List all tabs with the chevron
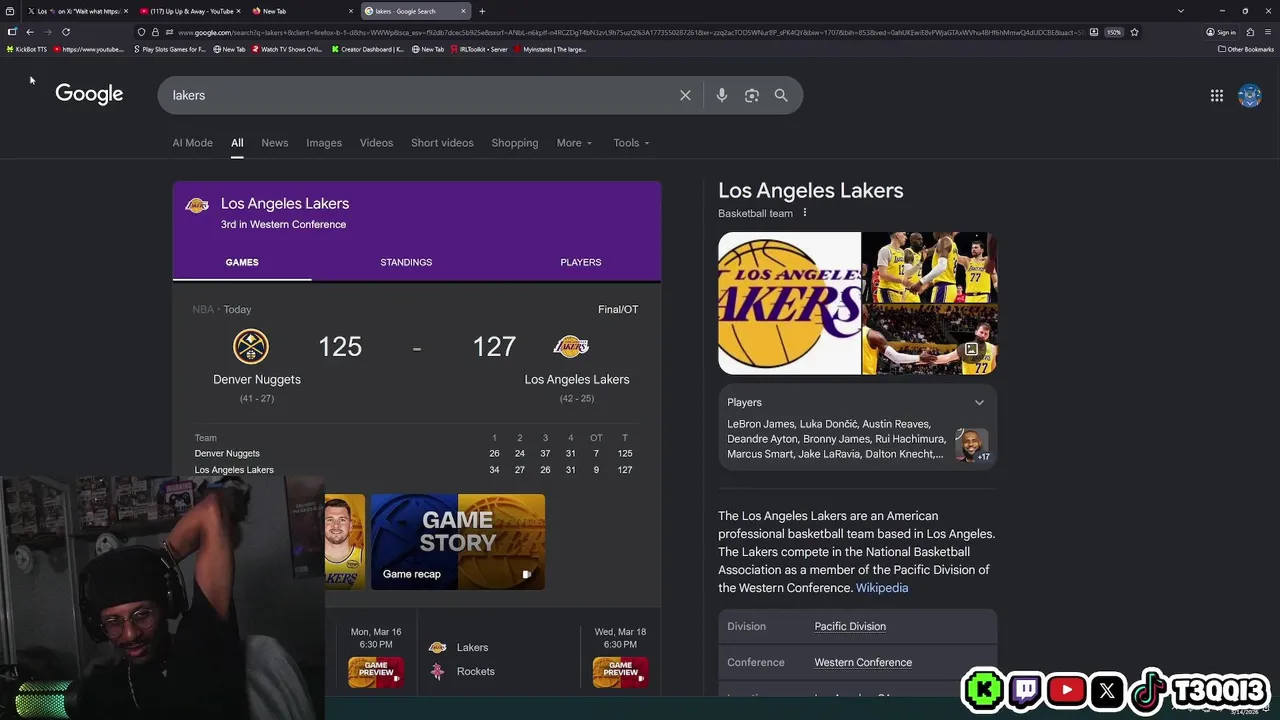 click(1181, 11)
